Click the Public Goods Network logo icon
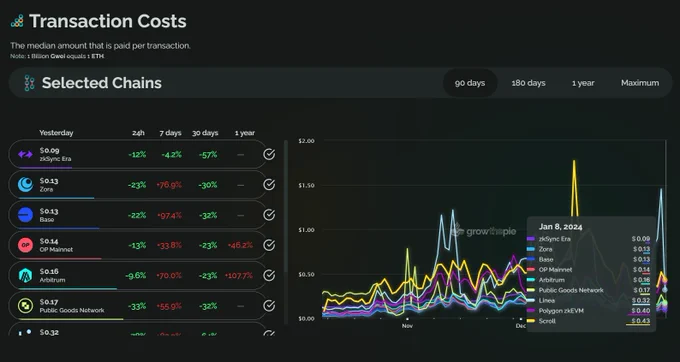The image size is (680, 362). pos(25,306)
